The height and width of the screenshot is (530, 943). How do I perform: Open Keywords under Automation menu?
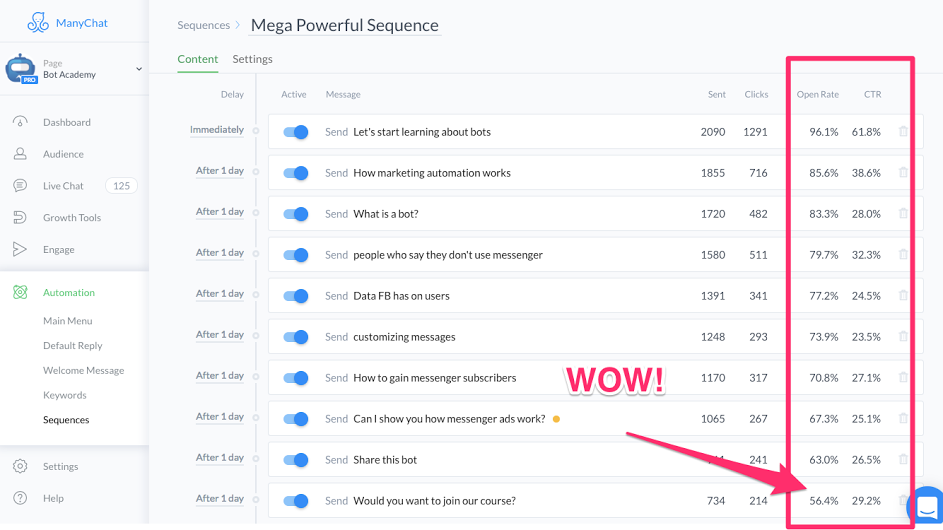(x=65, y=395)
